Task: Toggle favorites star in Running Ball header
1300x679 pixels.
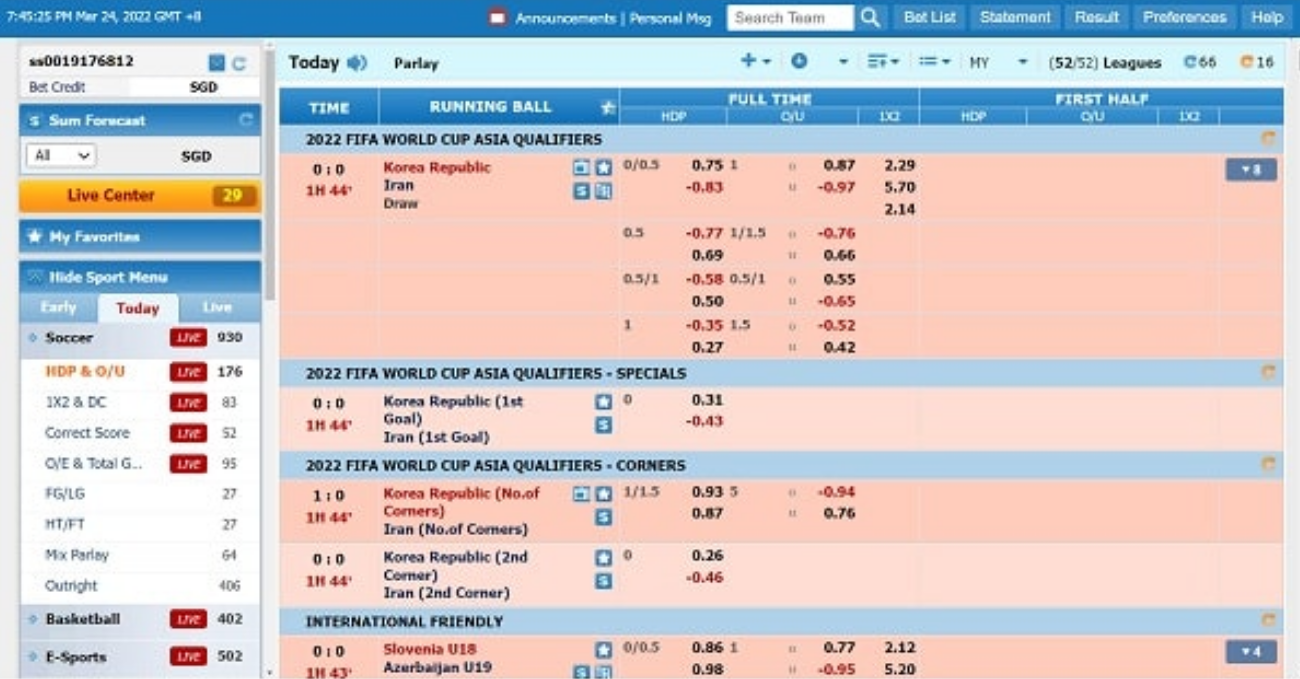Action: [607, 107]
